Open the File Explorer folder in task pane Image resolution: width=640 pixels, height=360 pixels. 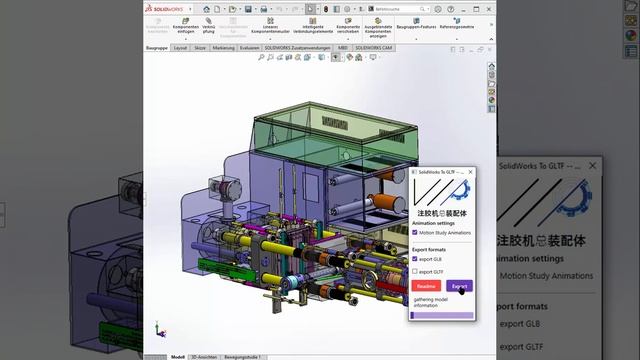click(x=491, y=83)
